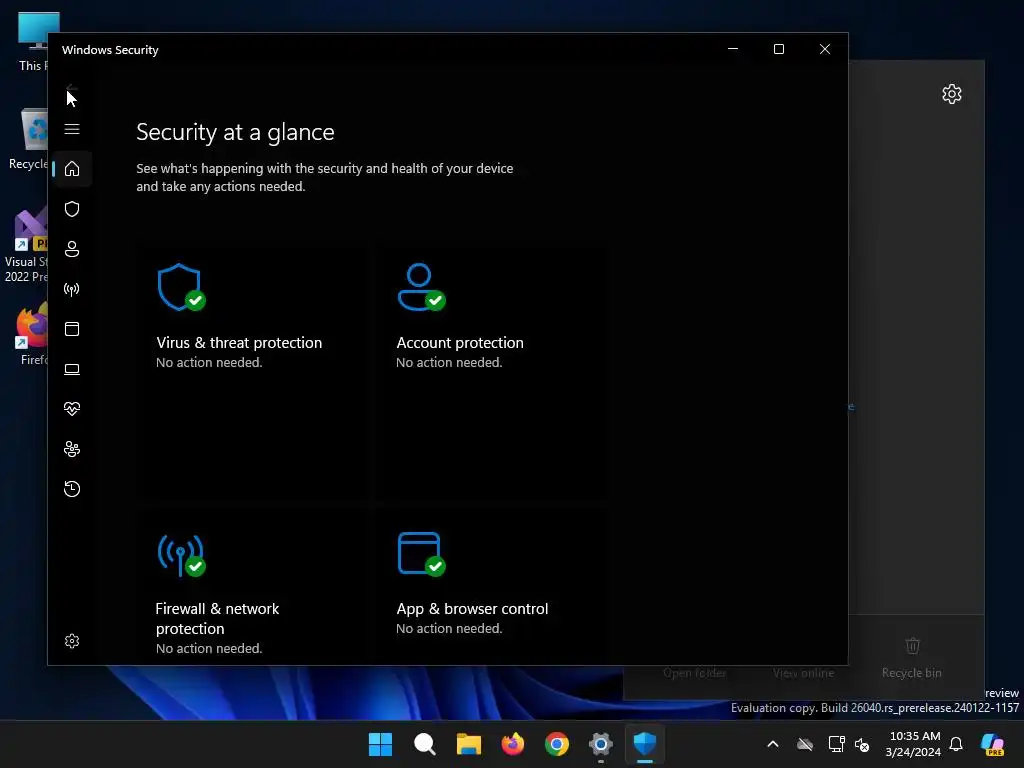This screenshot has height=768, width=1024.
Task: Switch to Settings app in taskbar
Action: tap(601, 744)
